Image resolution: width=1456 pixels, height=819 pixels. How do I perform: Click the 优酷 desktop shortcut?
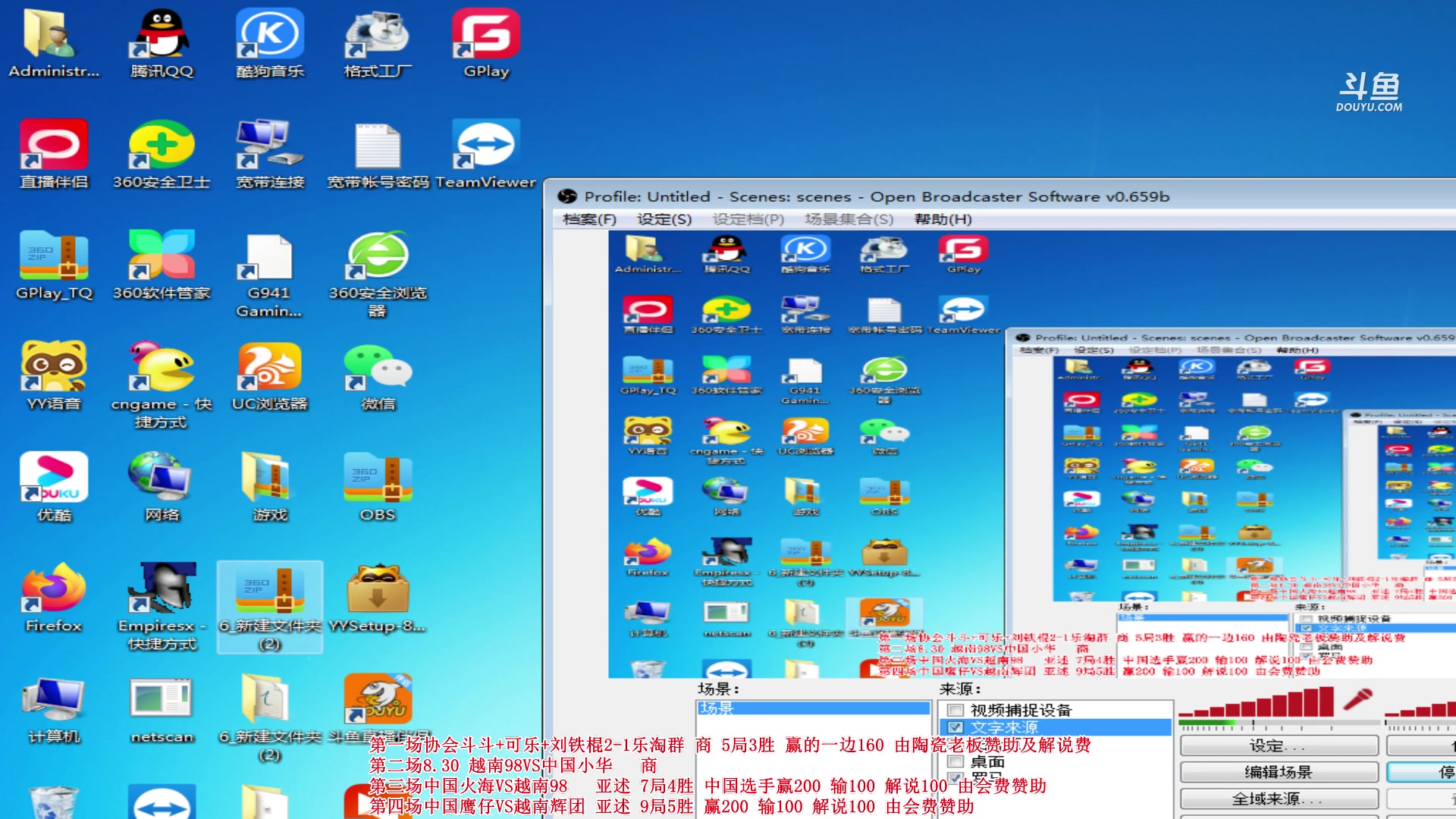point(53,487)
